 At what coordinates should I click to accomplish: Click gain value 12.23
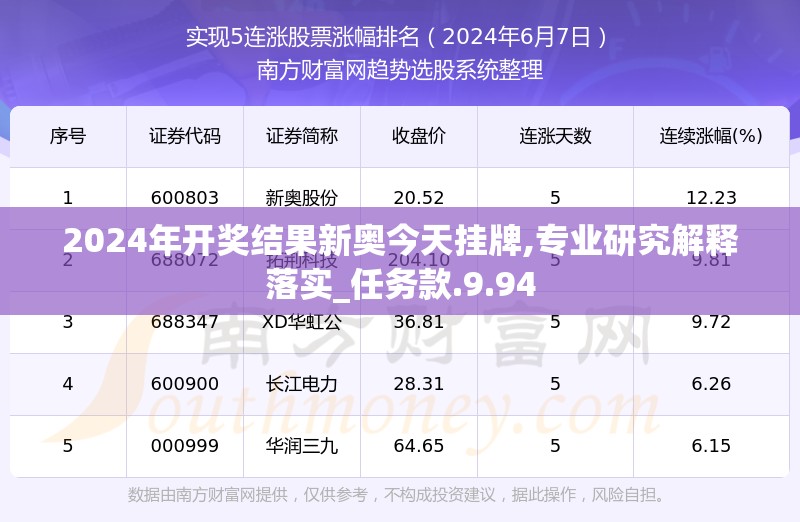[711, 198]
